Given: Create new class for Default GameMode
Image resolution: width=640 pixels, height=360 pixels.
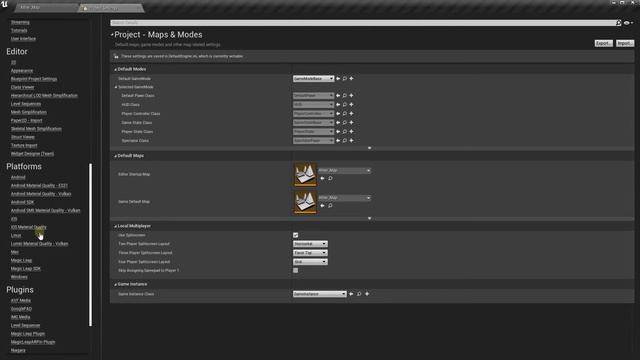Looking at the screenshot, I should point(351,78).
